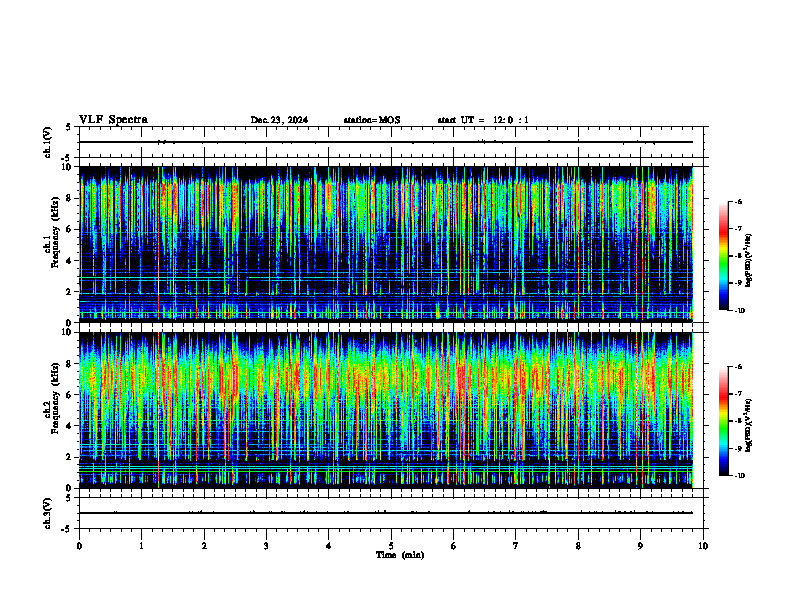Image resolution: width=792 pixels, height=612 pixels.
Task: Click the "6" kHz tick on ch.1 frequency axis
Action: point(70,230)
